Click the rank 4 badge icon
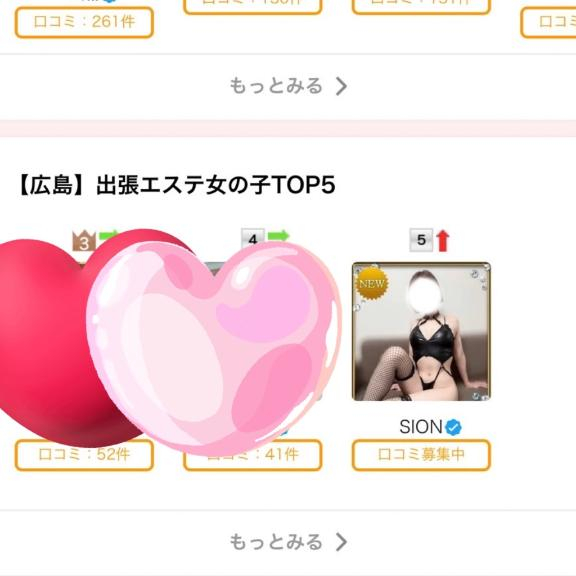576x576 pixels. [x=253, y=237]
